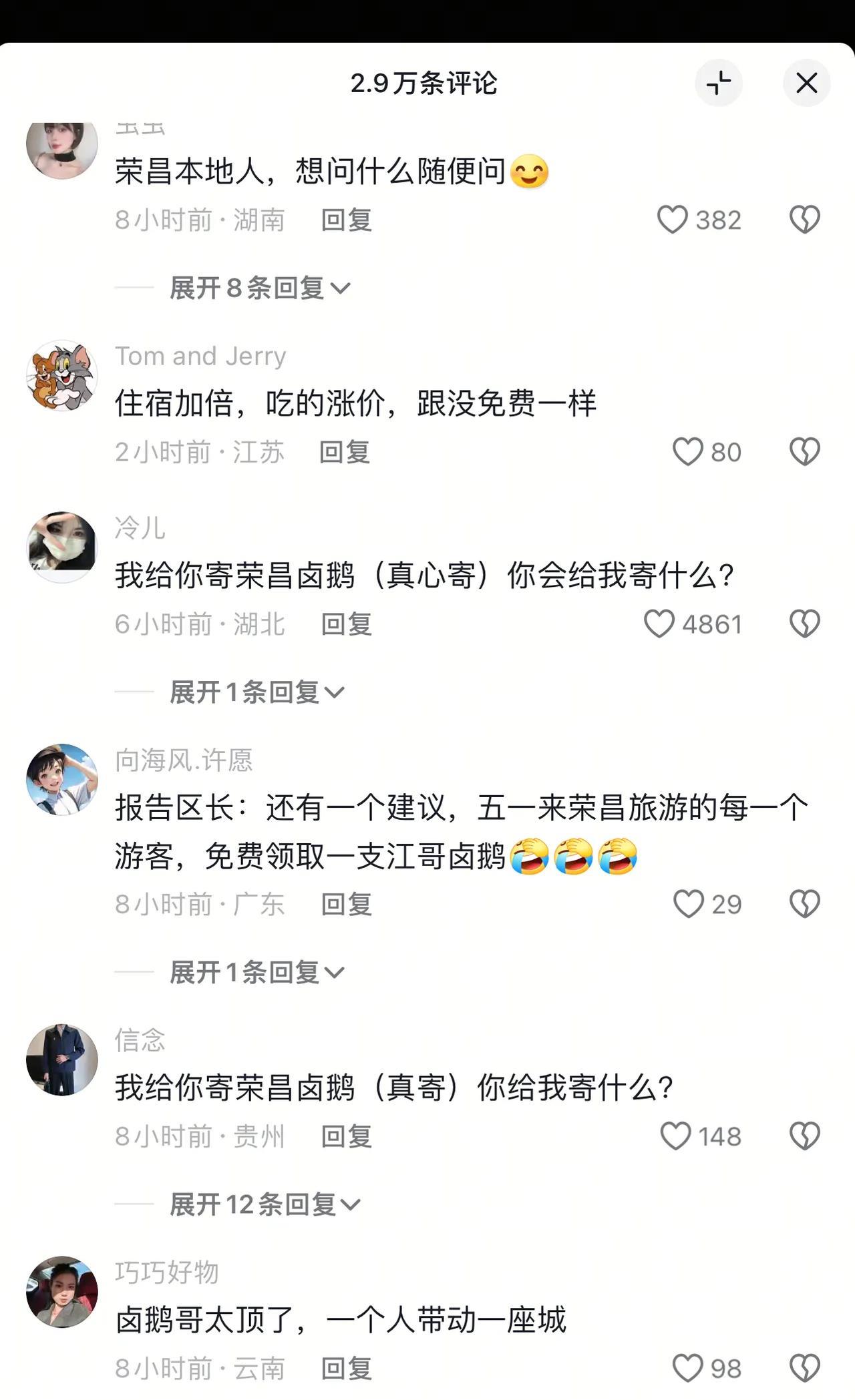Reply to 巧巧好物's comment
The width and height of the screenshot is (855, 1400).
point(346,1369)
